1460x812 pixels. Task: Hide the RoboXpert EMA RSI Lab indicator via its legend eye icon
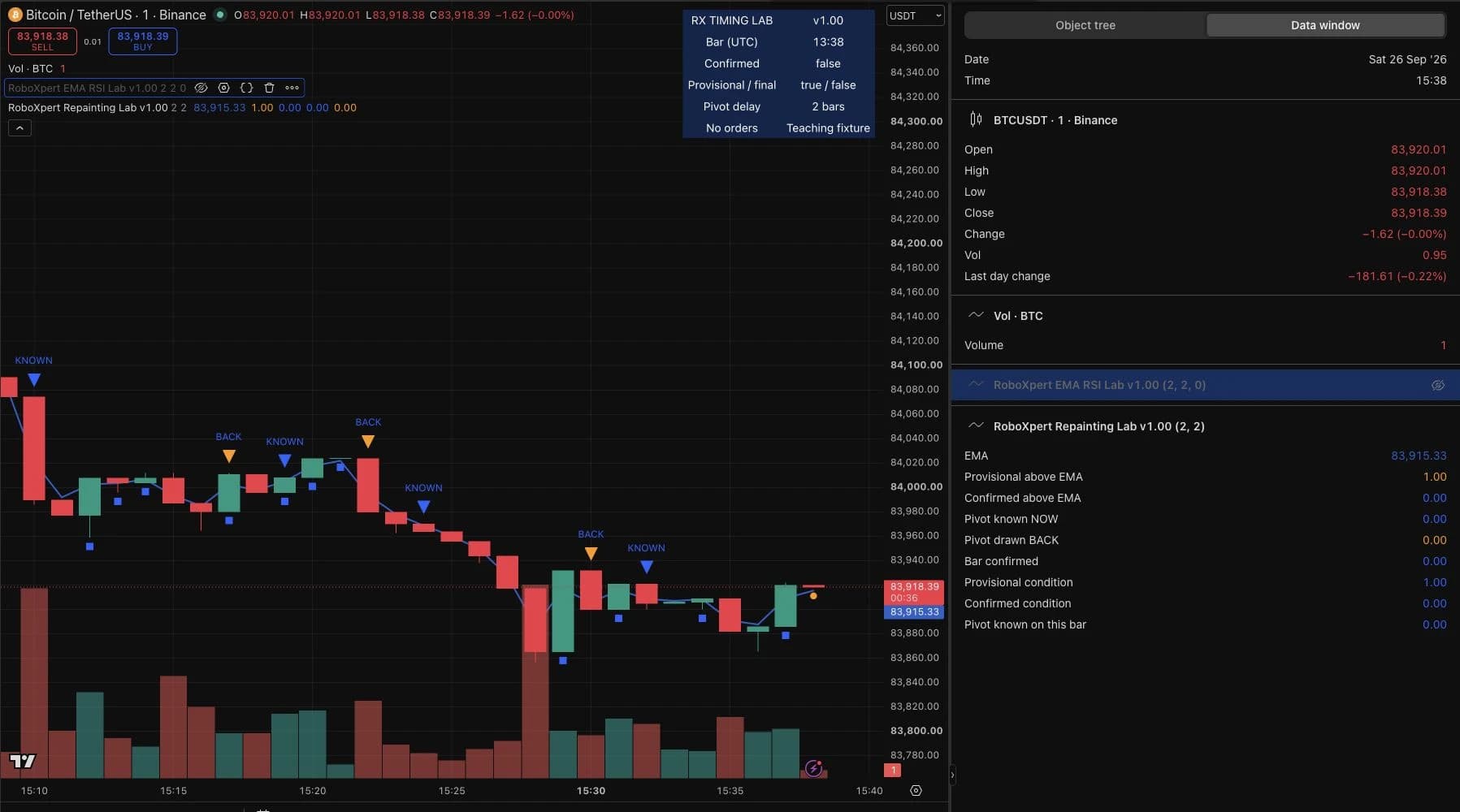pos(201,88)
